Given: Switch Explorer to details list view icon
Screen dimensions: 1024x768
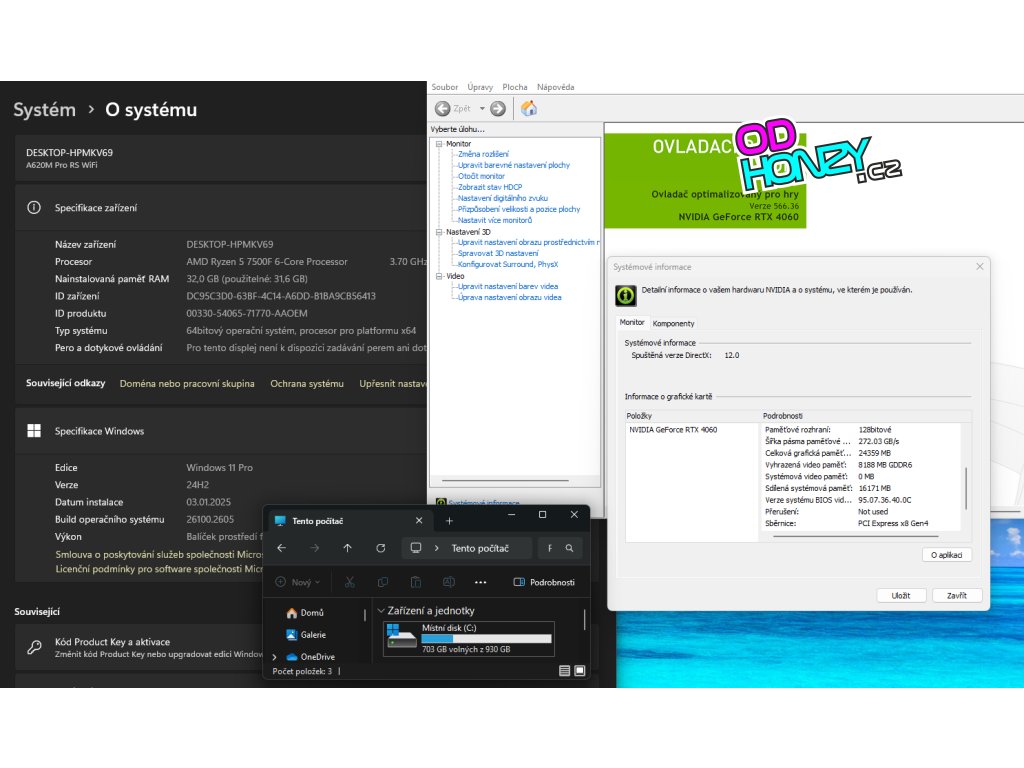Looking at the screenshot, I should click(x=564, y=671).
